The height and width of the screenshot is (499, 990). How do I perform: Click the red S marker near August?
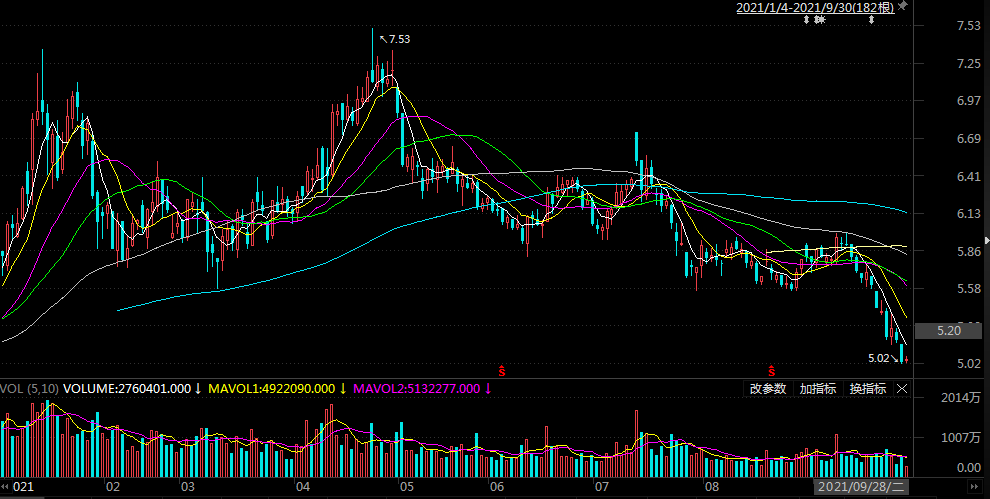click(x=771, y=369)
